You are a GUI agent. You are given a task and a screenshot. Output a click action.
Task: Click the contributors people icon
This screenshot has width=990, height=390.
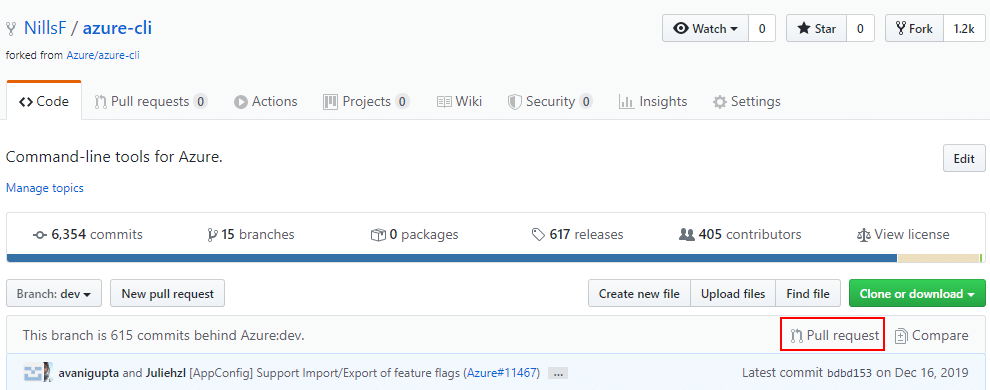(686, 235)
